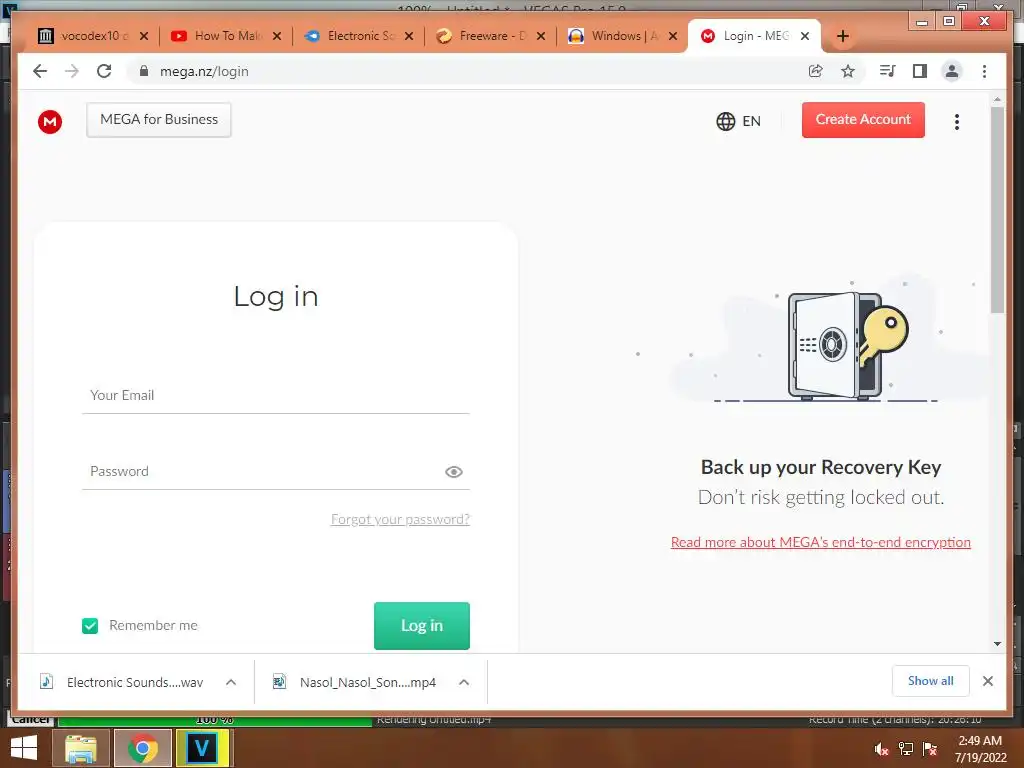
Task: Click the muted volume tray icon
Action: point(881,749)
